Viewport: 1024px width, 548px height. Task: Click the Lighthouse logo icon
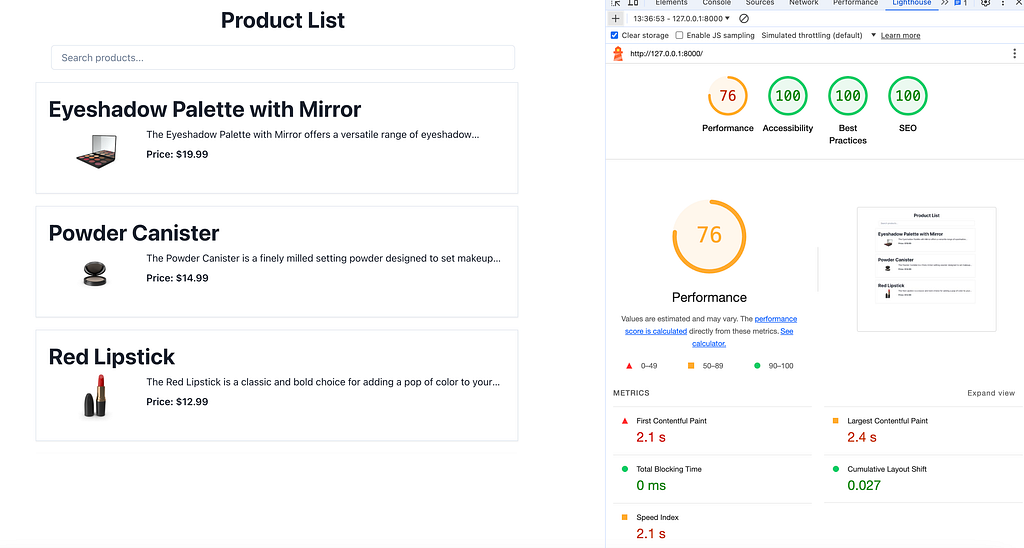pyautogui.click(x=618, y=54)
